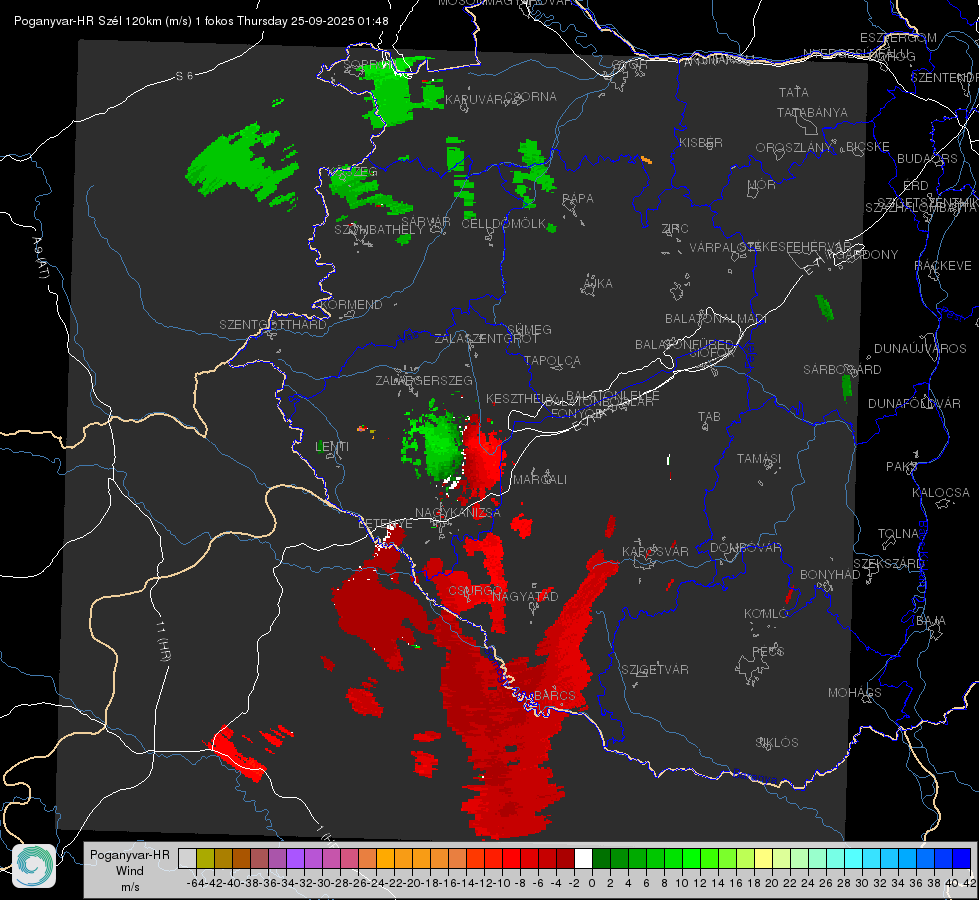
Task: Click the cyan swatch above 30
Action: (x=854, y=858)
